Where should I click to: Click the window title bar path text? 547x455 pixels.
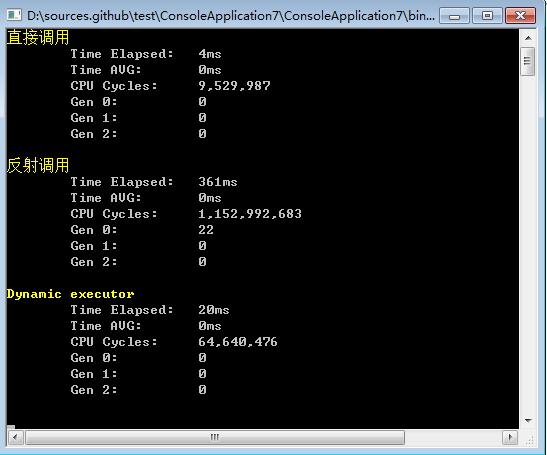[231, 16]
